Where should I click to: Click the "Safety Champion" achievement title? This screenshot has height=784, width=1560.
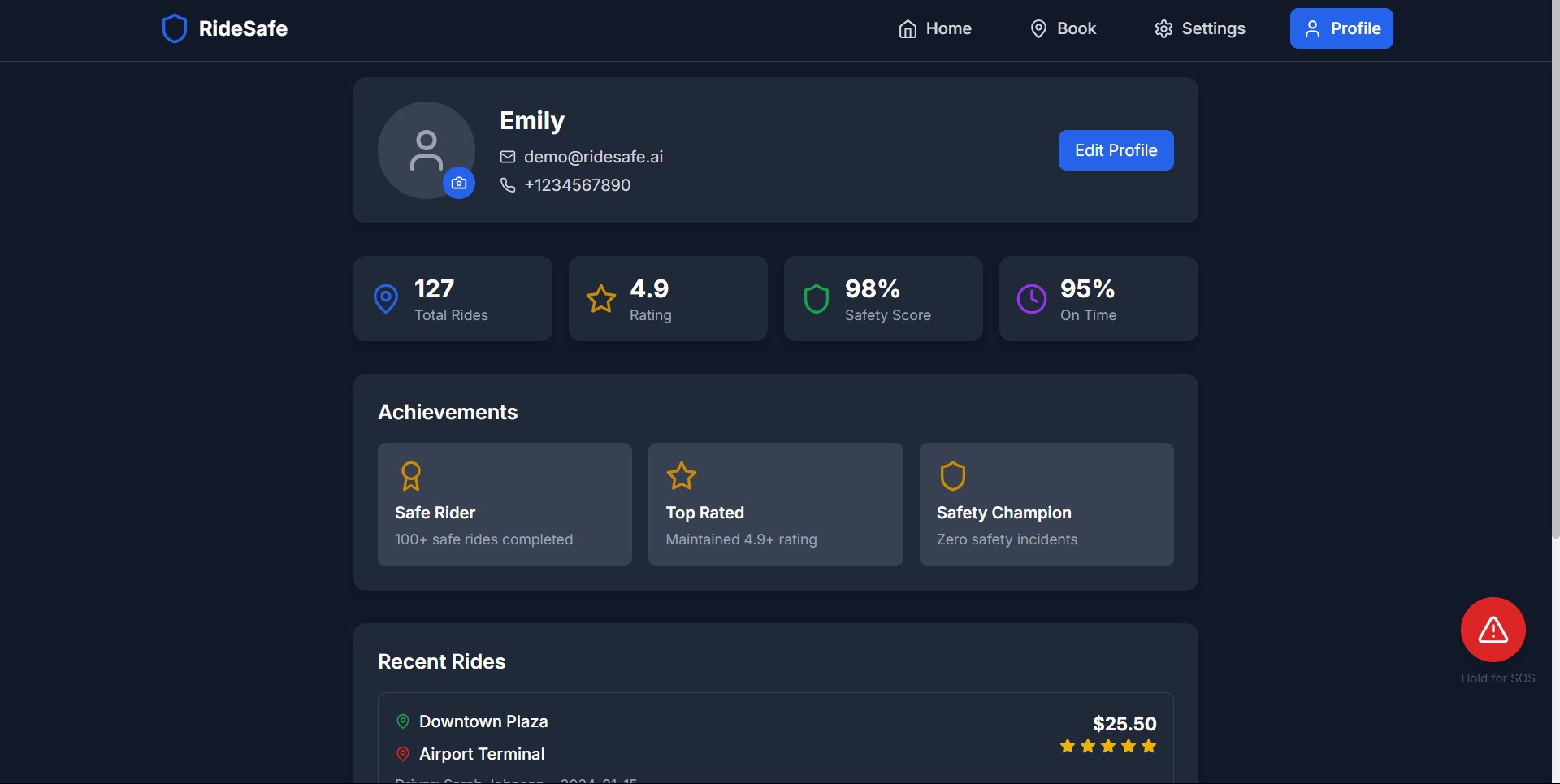pyautogui.click(x=1003, y=513)
